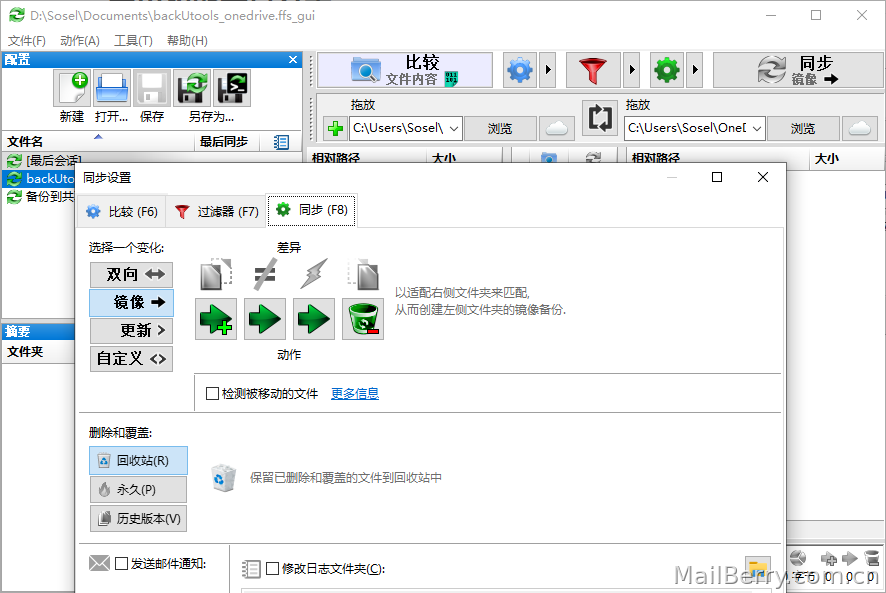Viewport: 886px width, 593px height.
Task: Expand arrow next to blue gear
Action: click(548, 70)
